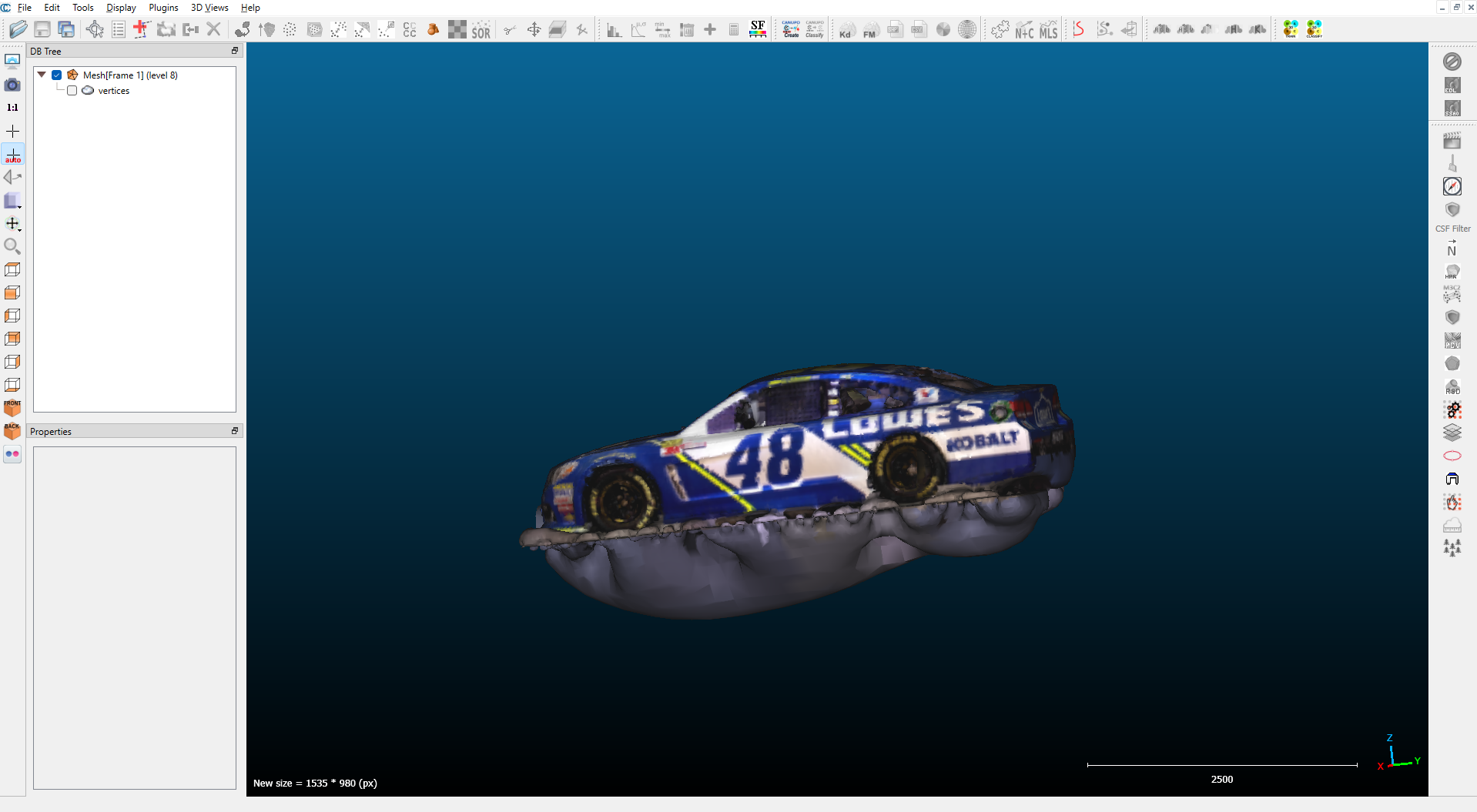This screenshot has height=812, width=1477.
Task: Click the New size status message
Action: [x=315, y=783]
